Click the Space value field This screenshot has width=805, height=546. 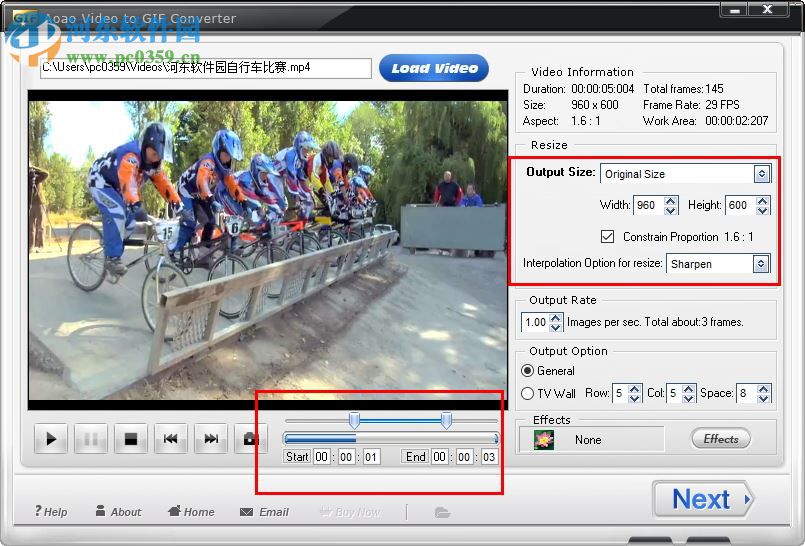(x=747, y=393)
